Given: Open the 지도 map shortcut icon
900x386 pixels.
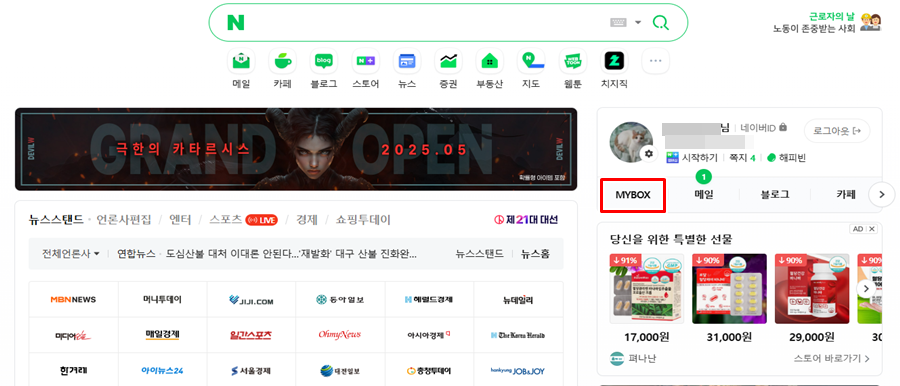Looking at the screenshot, I should [x=531, y=61].
